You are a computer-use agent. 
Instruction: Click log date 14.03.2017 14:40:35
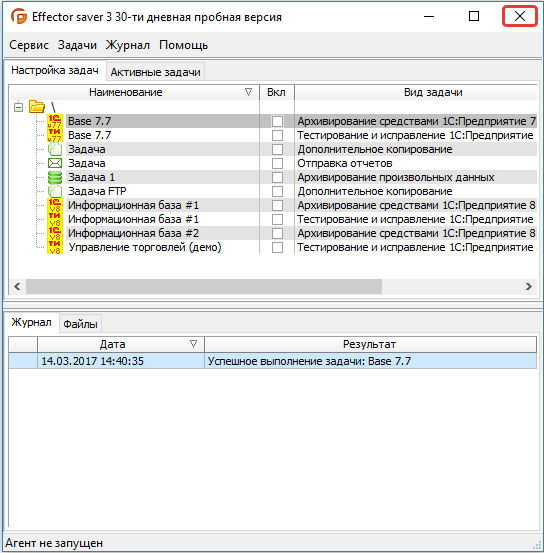click(92, 361)
